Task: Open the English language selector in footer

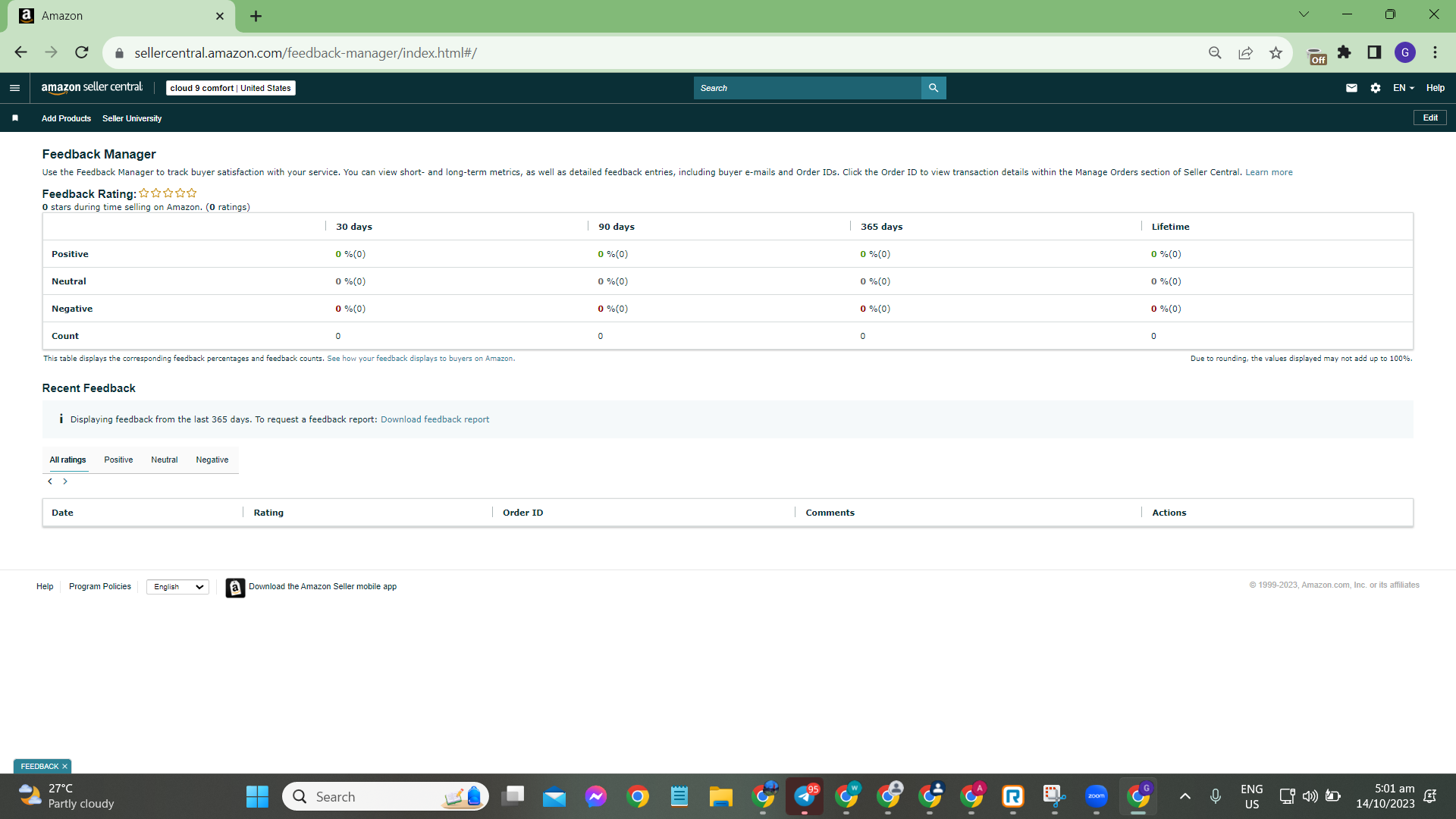Action: [177, 587]
